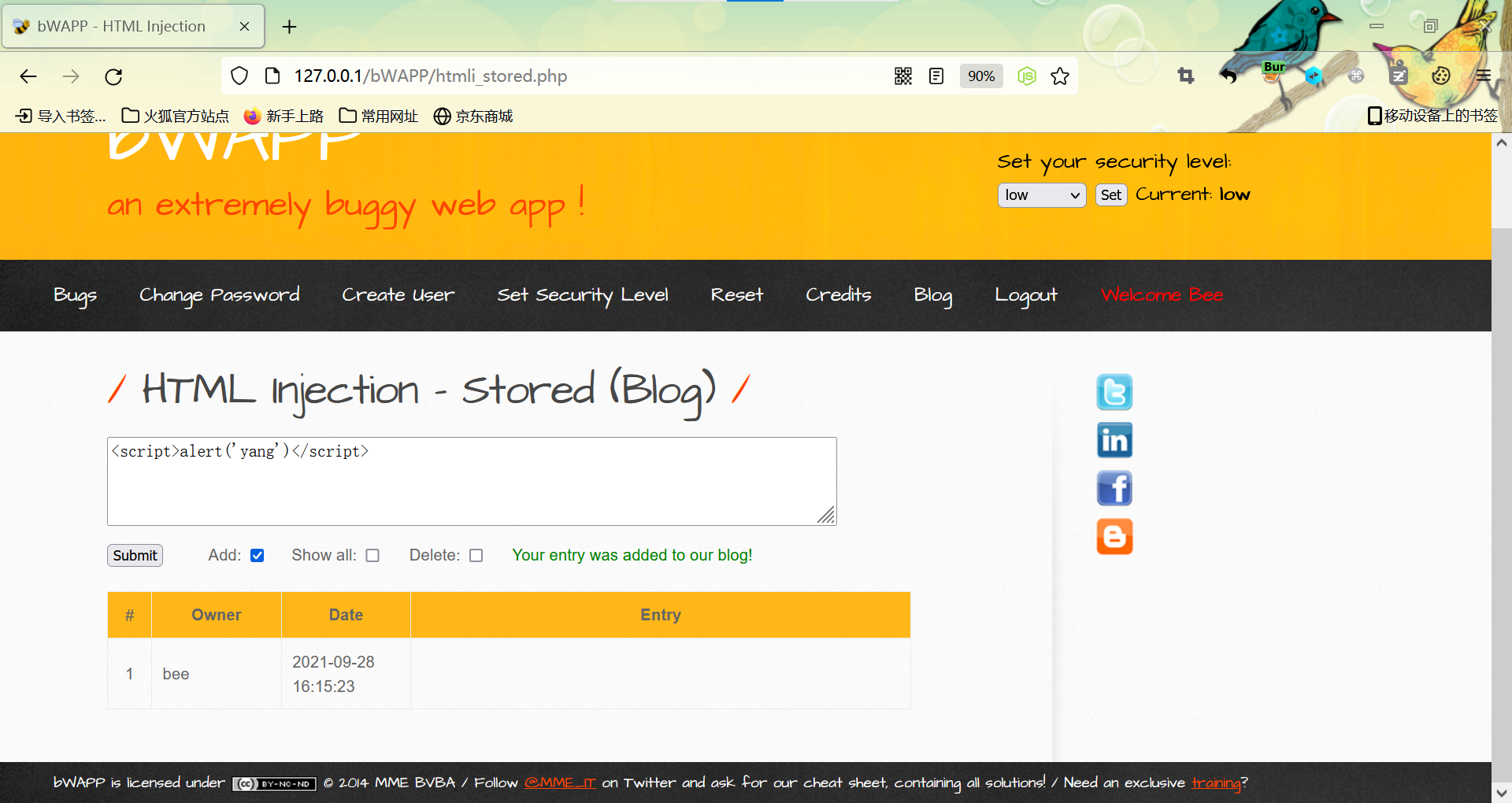Open the note editor extension icon
Image resolution: width=1512 pixels, height=803 pixels.
click(1399, 76)
